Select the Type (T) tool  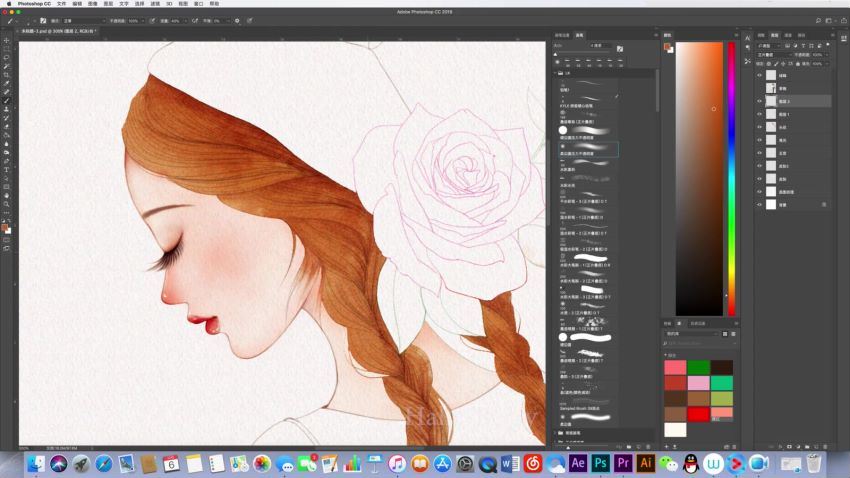click(7, 169)
